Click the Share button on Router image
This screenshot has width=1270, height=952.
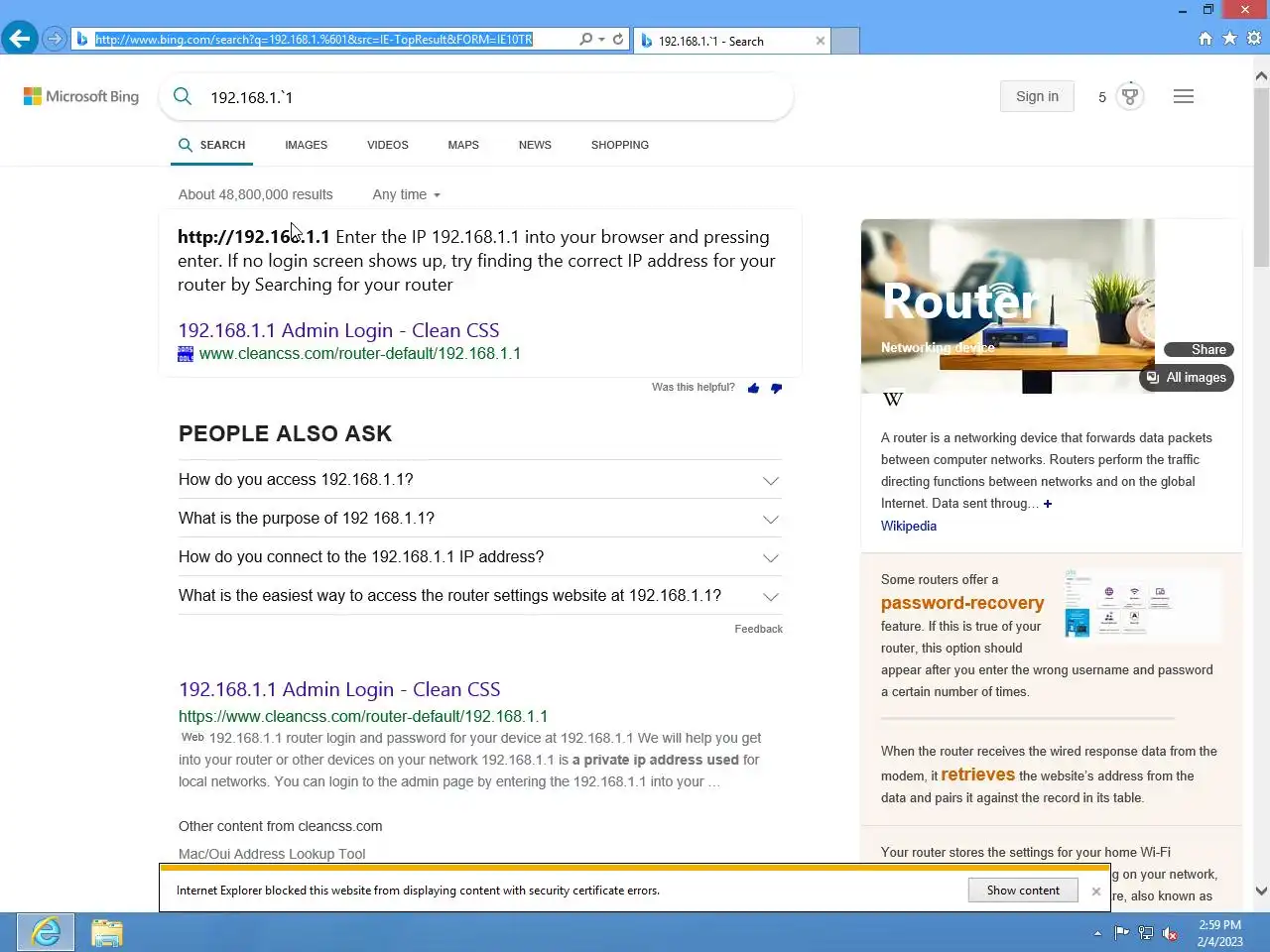click(x=1199, y=349)
